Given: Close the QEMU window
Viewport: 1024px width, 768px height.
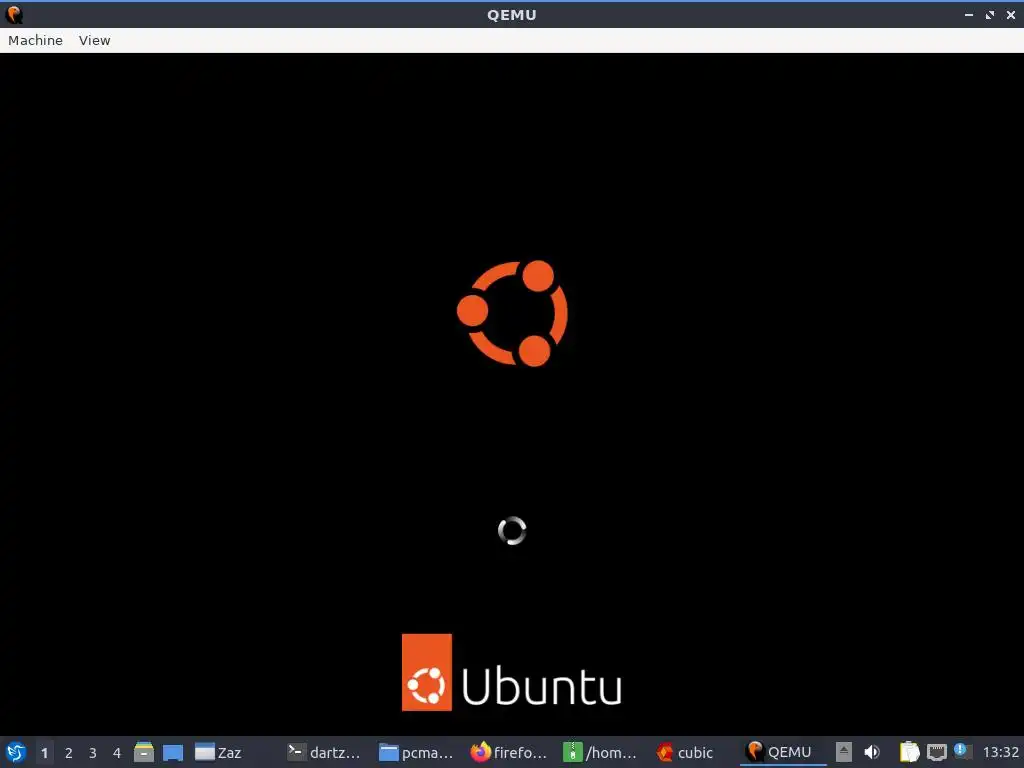Looking at the screenshot, I should coord(1010,14).
